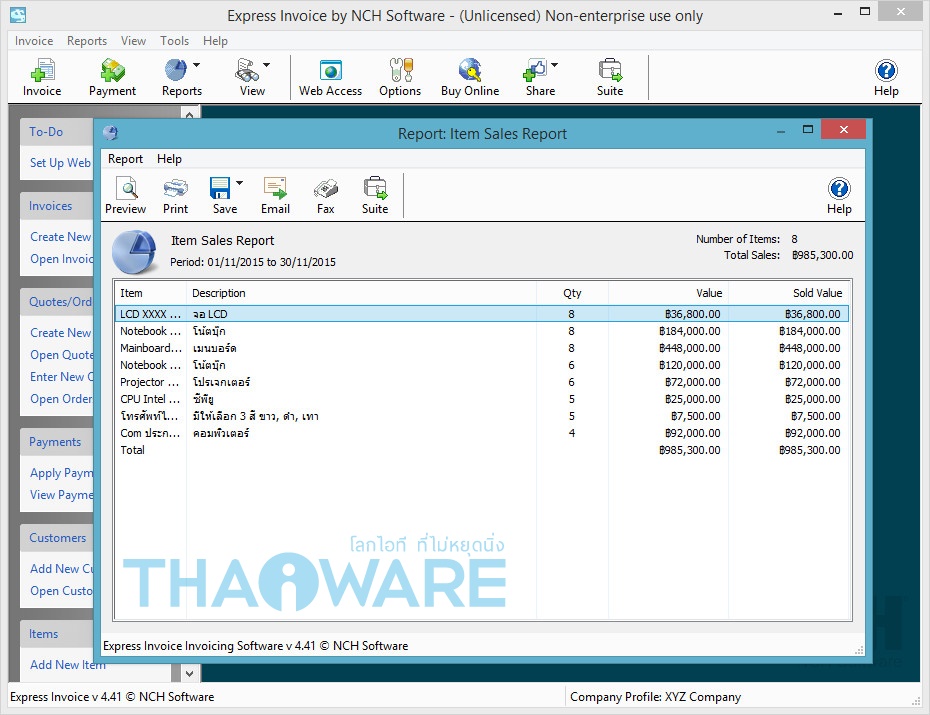Preview the Item Sales Report
Screen dimensions: 930x715
(x=125, y=196)
